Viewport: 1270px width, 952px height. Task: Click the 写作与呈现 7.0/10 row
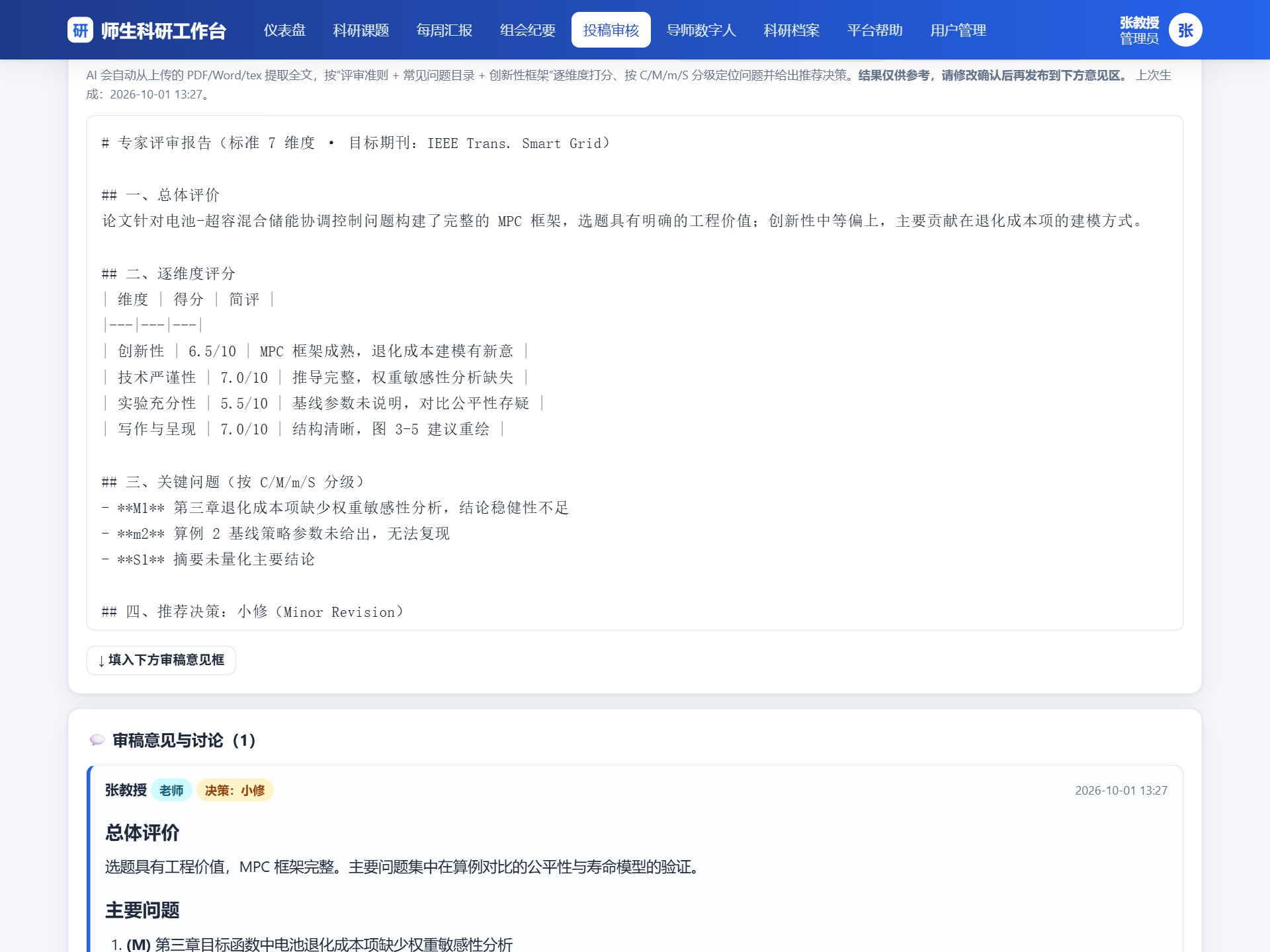point(303,429)
